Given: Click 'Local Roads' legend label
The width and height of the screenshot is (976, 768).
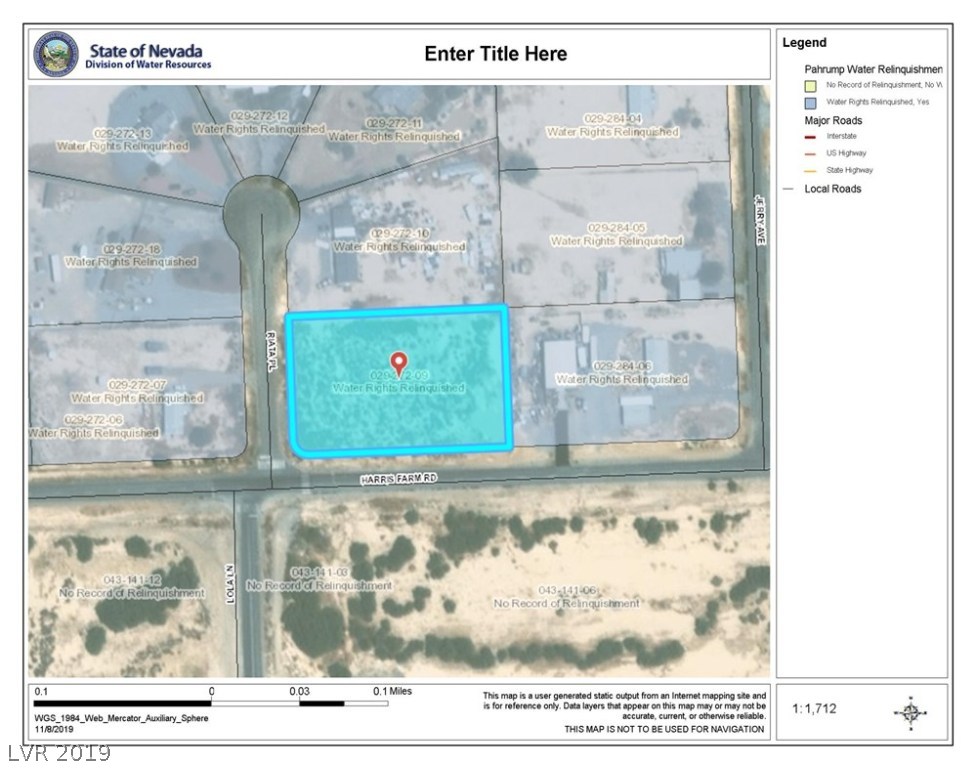Looking at the screenshot, I should point(833,189).
